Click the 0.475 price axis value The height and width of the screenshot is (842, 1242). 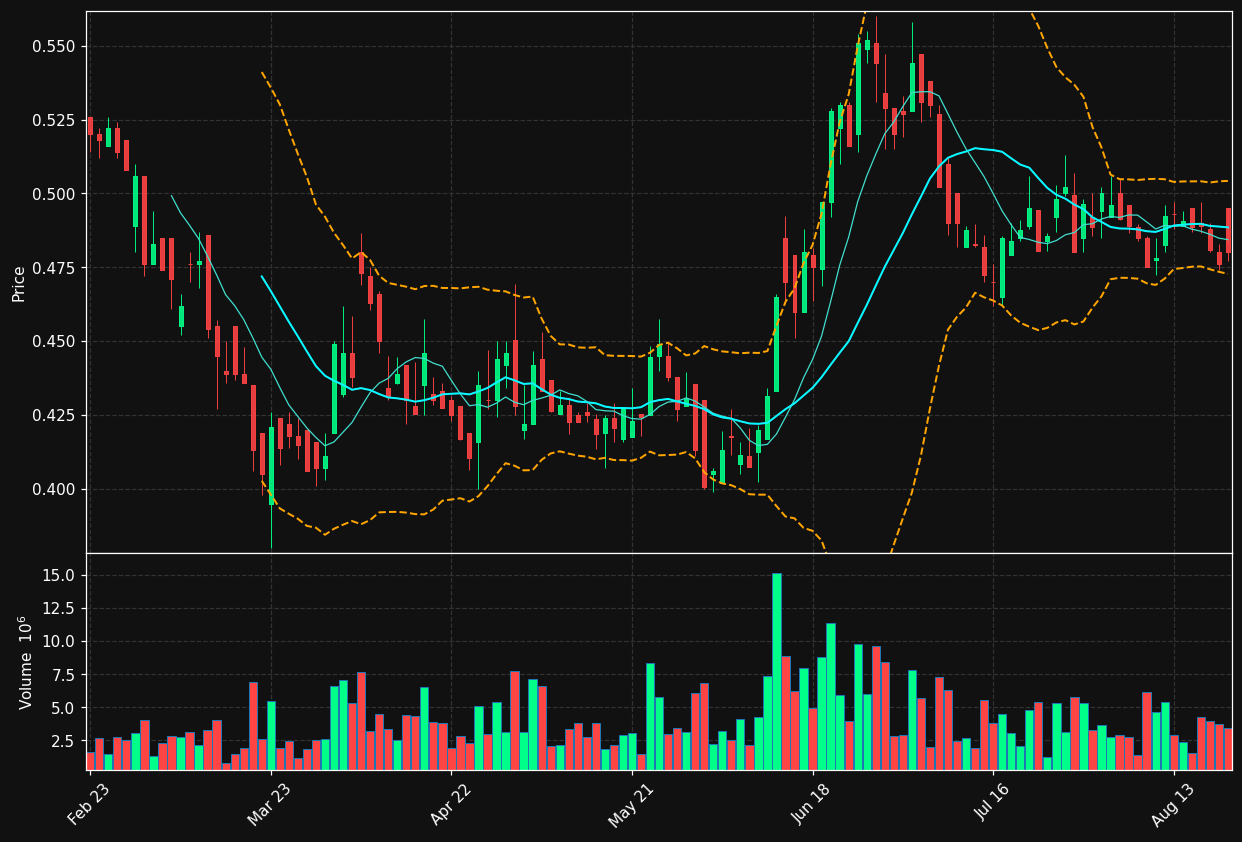pyautogui.click(x=54, y=268)
